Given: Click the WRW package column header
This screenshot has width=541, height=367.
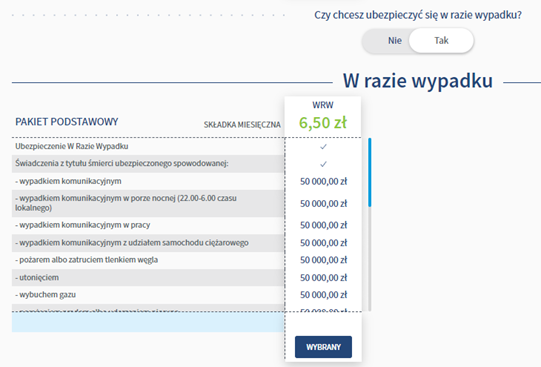Looking at the screenshot, I should pos(323,105).
